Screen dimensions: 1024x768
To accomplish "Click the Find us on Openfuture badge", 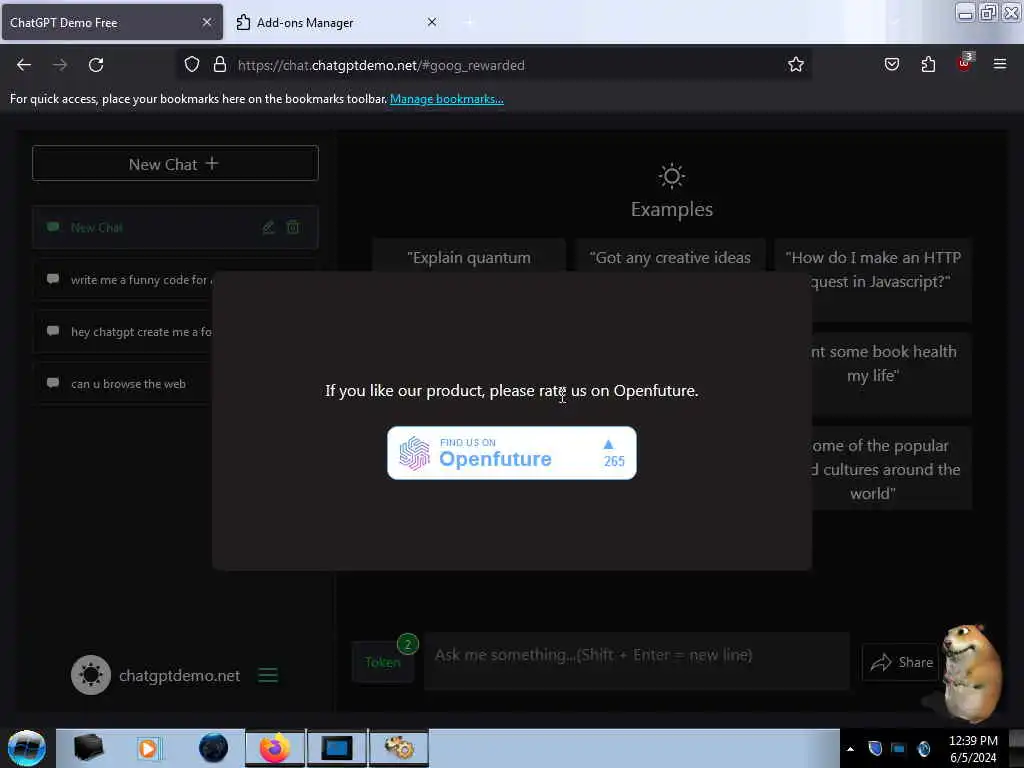I will 511,453.
